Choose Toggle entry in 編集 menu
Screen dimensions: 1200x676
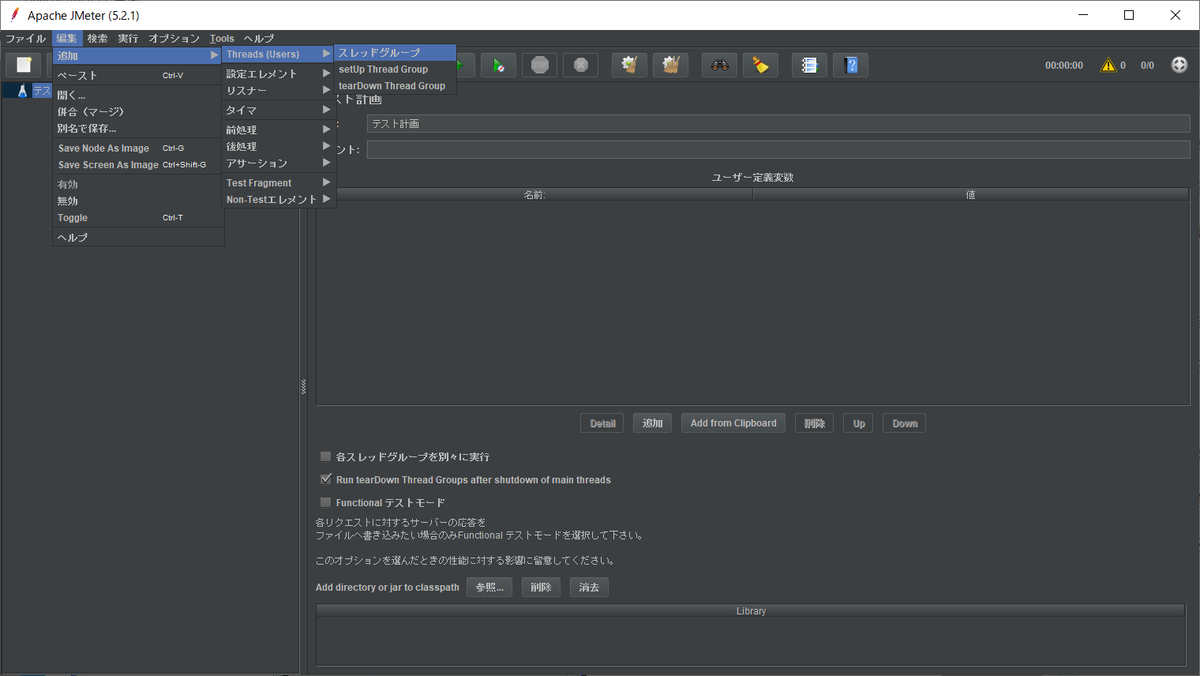click(x=138, y=217)
